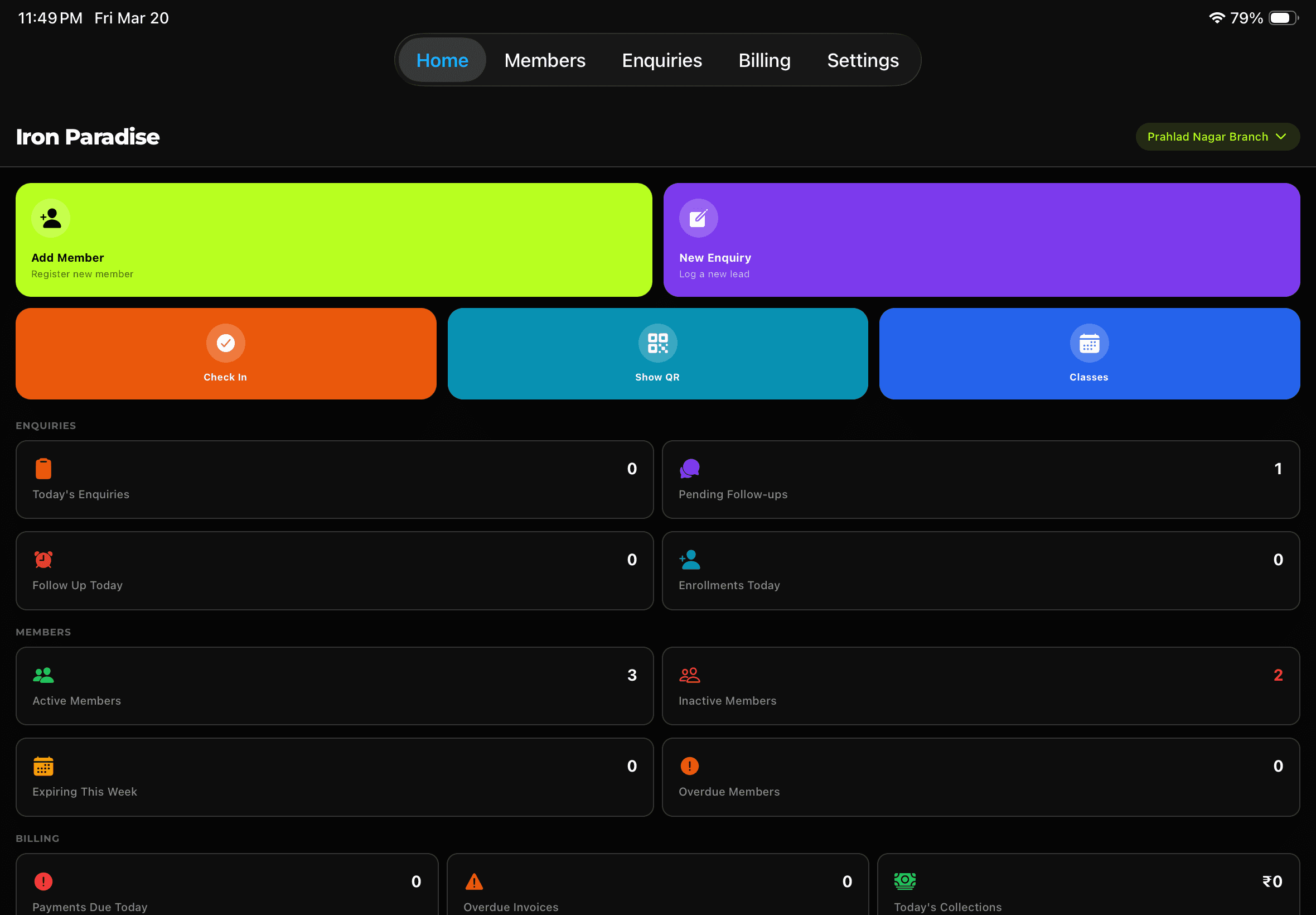Click the Today's Collections money icon

(x=904, y=881)
